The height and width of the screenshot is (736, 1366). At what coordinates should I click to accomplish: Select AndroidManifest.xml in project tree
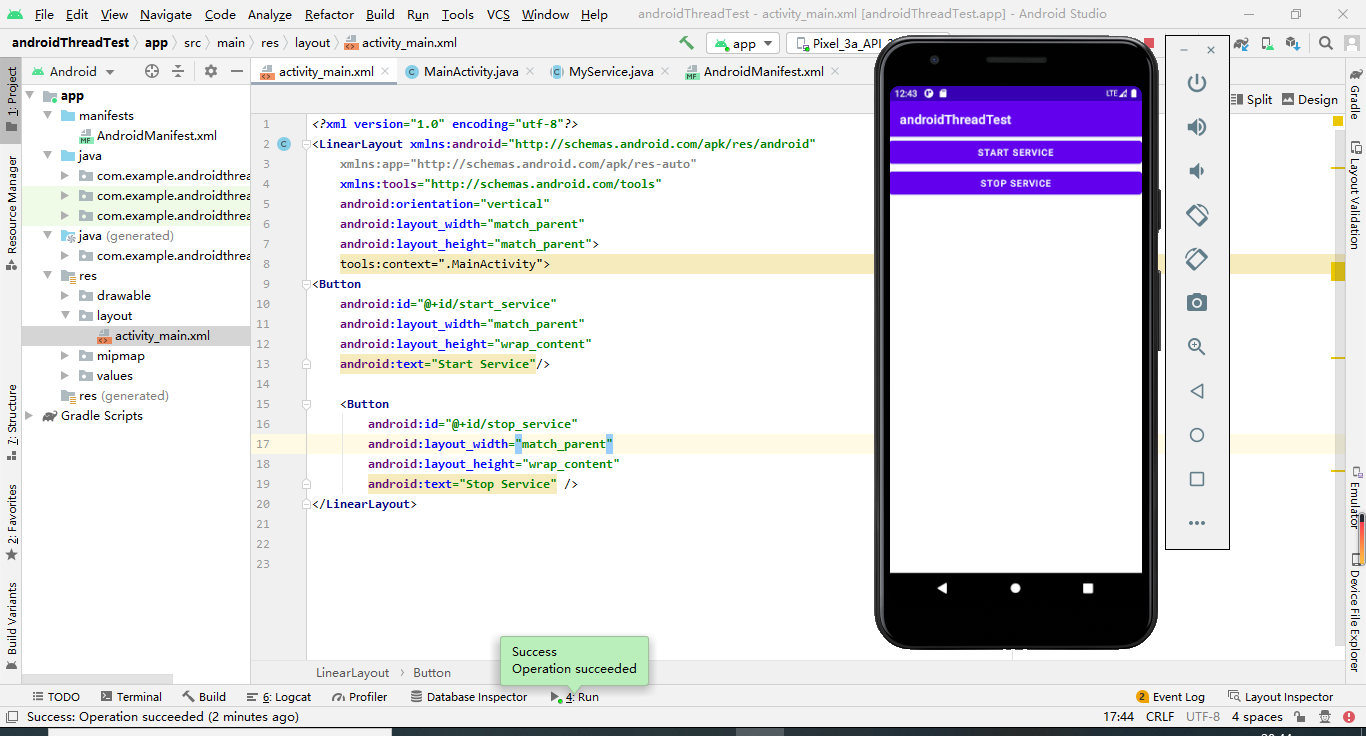(157, 136)
